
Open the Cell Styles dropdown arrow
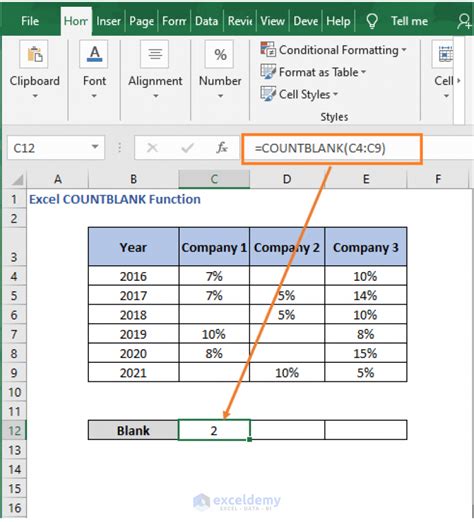point(335,94)
